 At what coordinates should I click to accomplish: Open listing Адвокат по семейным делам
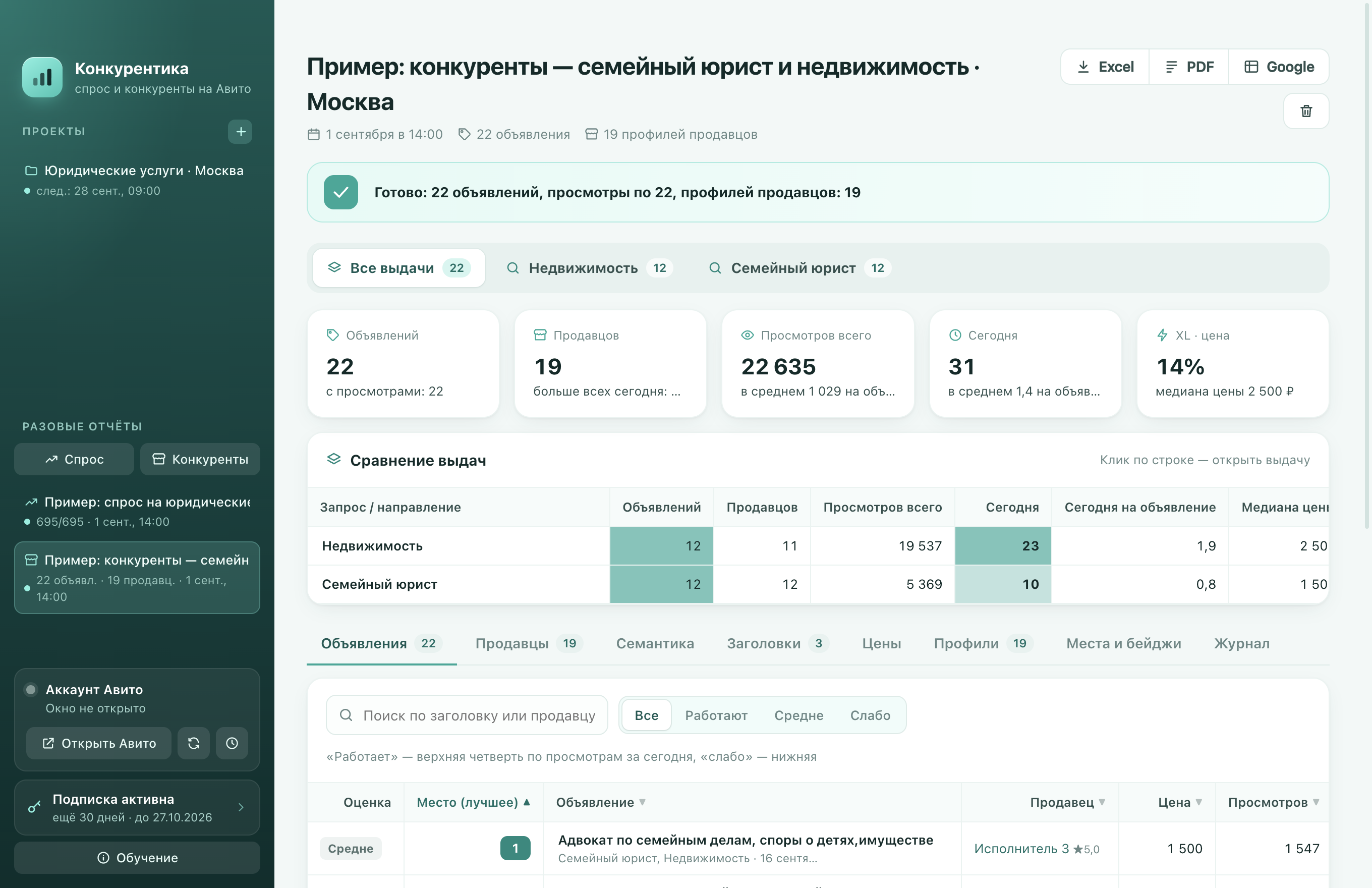[746, 840]
